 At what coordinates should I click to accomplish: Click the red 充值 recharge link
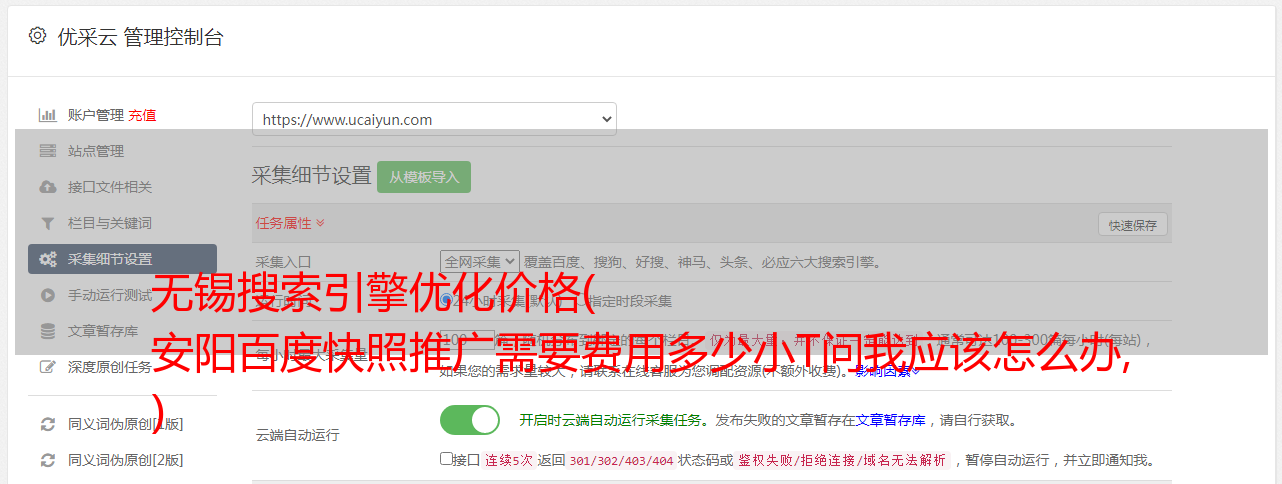coord(142,115)
